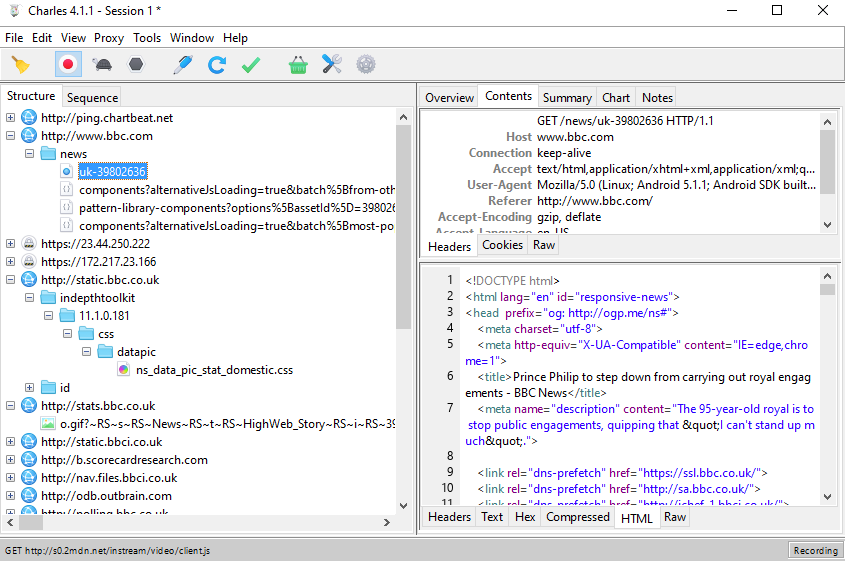Open the Tools wrench icon
The height and width of the screenshot is (561, 845).
coord(332,64)
